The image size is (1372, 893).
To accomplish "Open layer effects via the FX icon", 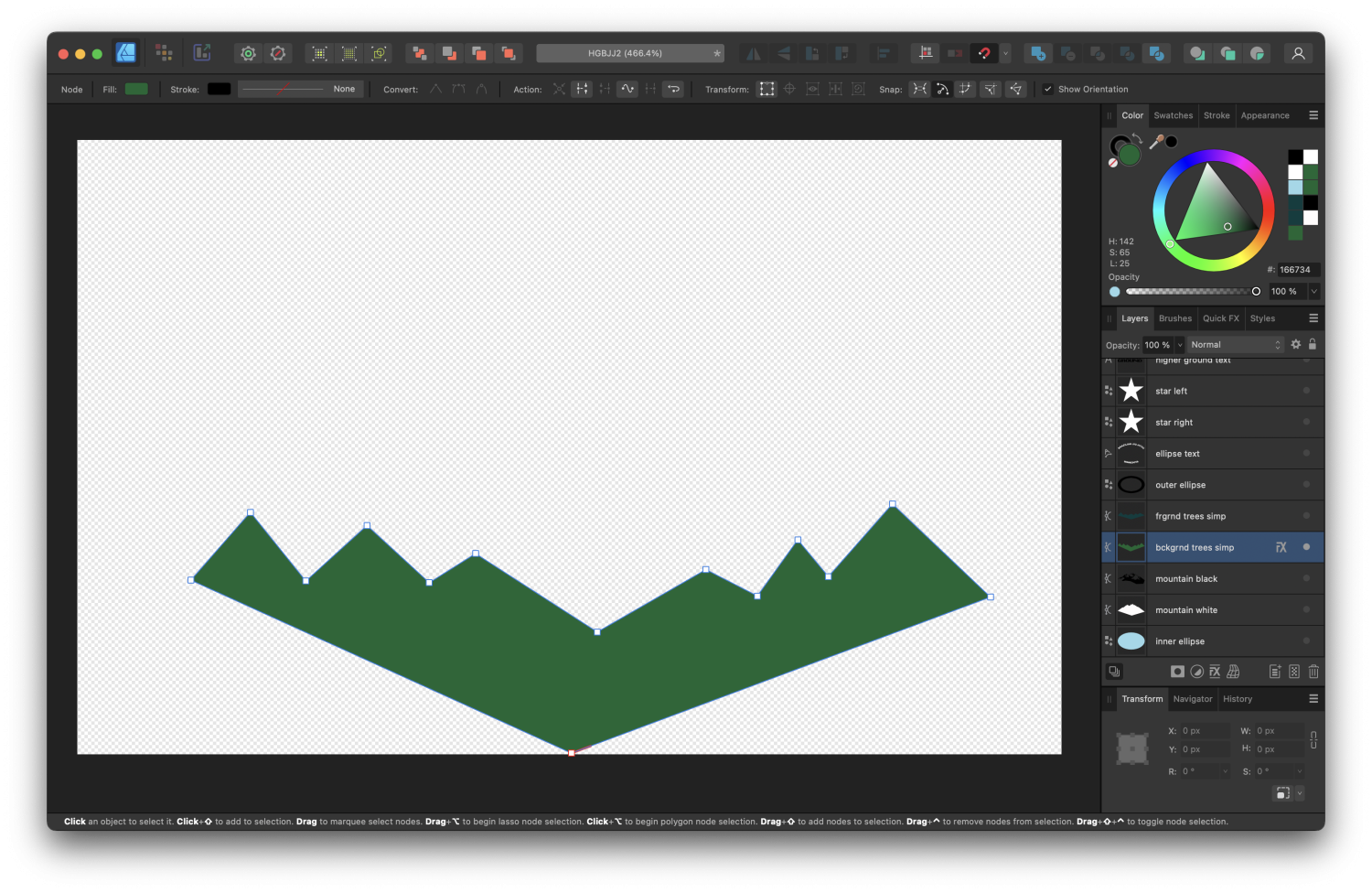I will [x=1214, y=671].
